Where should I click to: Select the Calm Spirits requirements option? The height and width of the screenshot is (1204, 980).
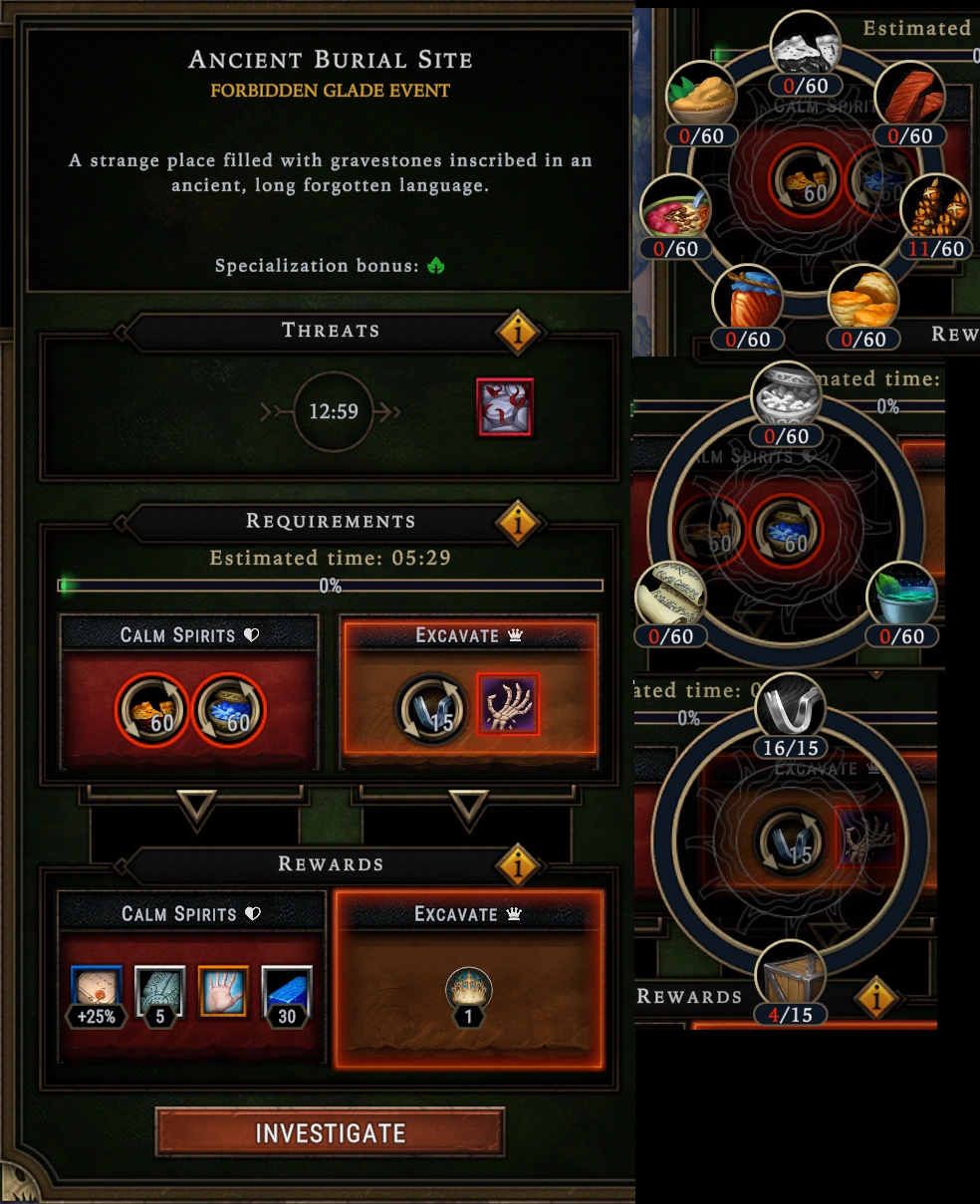190,692
